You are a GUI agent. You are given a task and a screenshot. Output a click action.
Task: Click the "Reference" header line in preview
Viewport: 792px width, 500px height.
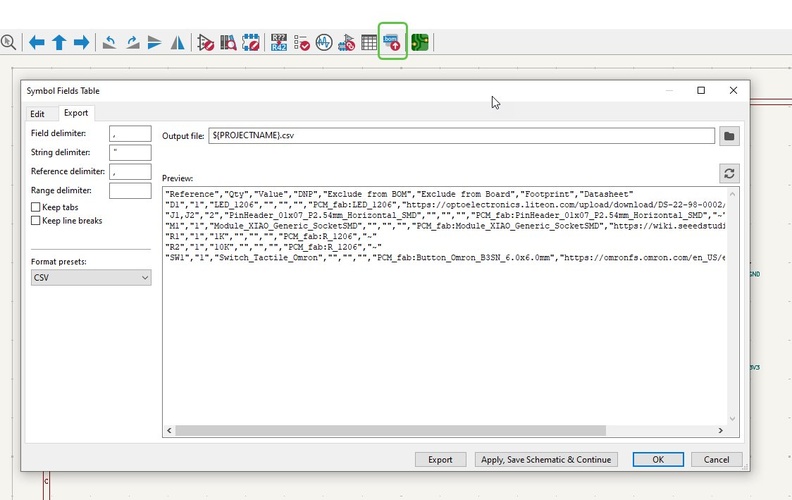399,194
